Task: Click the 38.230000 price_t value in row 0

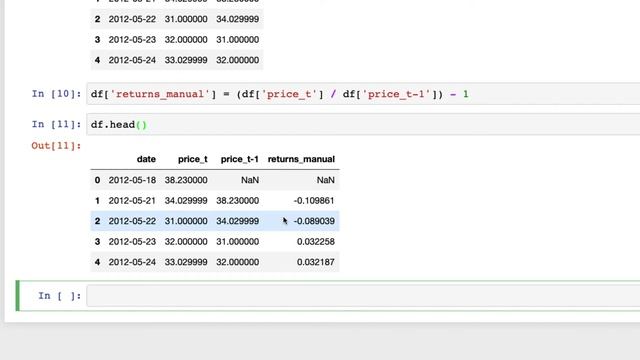Action: point(186,180)
